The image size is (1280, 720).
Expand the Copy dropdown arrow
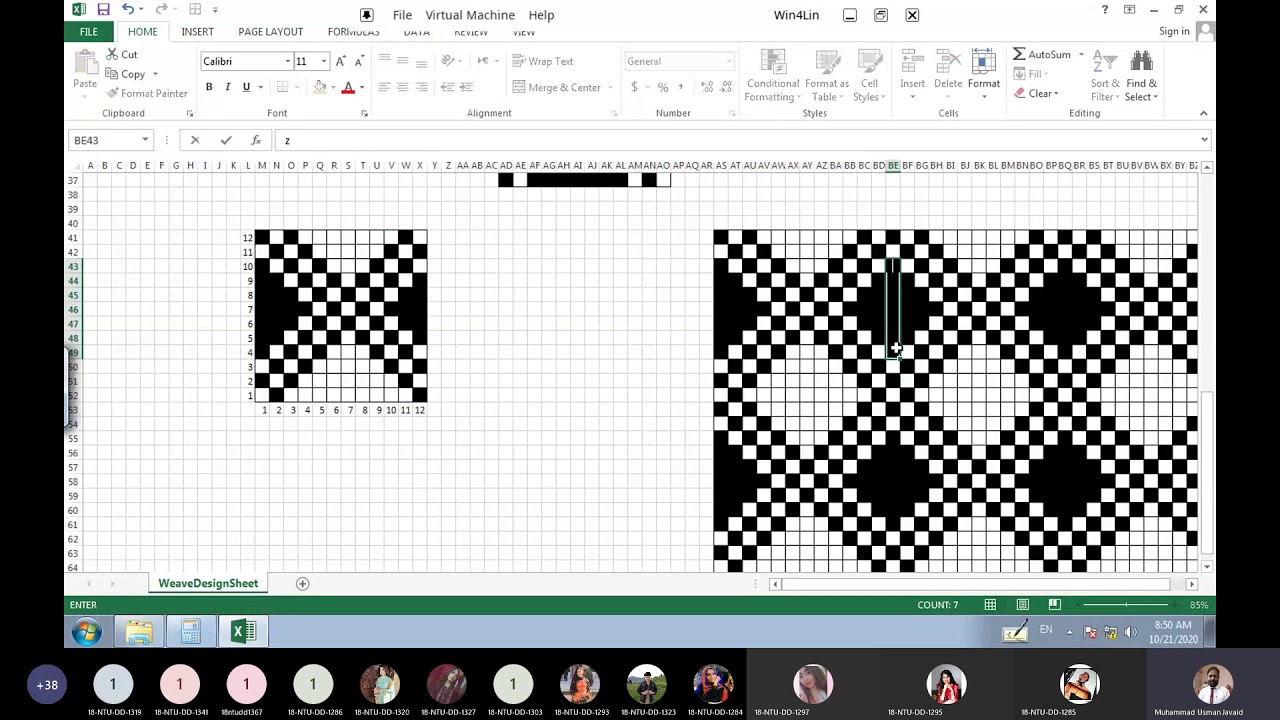pos(155,74)
